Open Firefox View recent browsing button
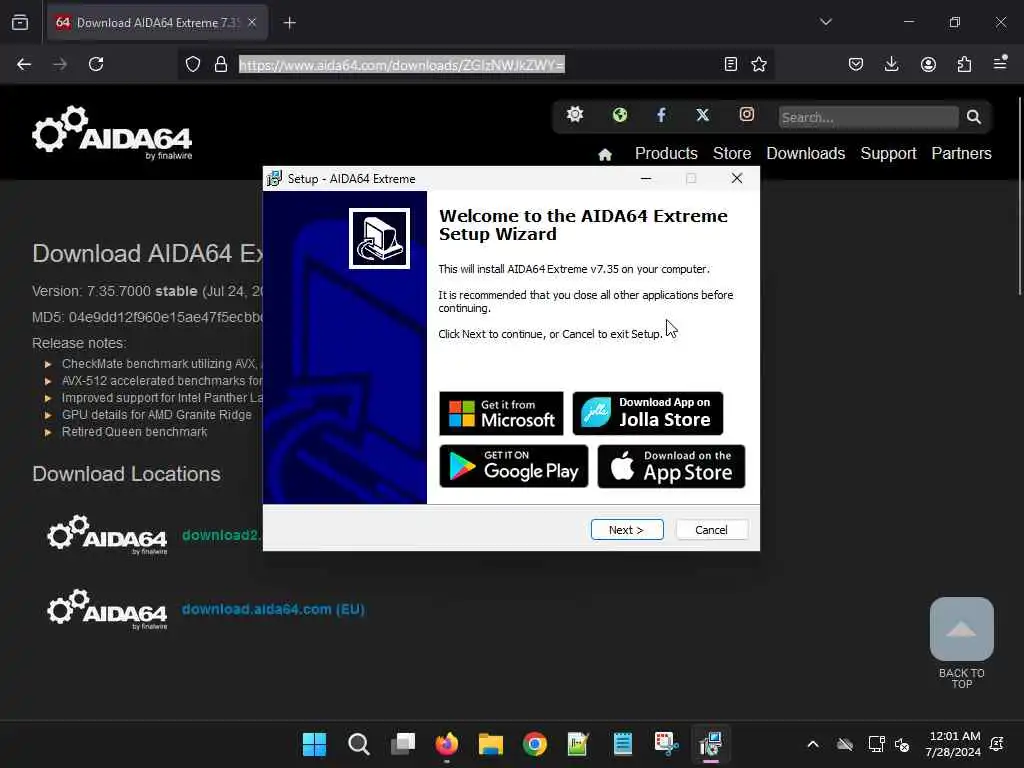The image size is (1024, 768). pyautogui.click(x=20, y=22)
